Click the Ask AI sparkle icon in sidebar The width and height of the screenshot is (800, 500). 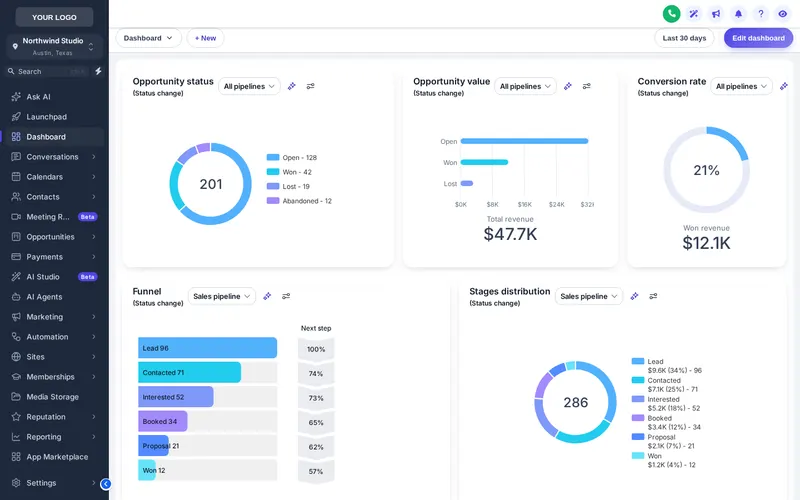click(x=16, y=96)
